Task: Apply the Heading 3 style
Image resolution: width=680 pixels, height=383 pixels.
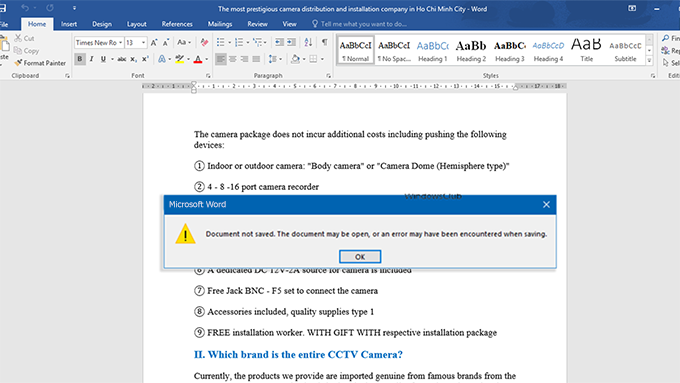Action: (x=510, y=51)
